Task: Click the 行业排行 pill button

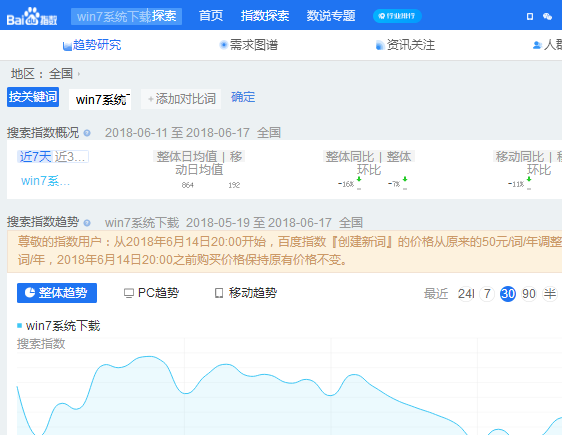Action: (397, 16)
